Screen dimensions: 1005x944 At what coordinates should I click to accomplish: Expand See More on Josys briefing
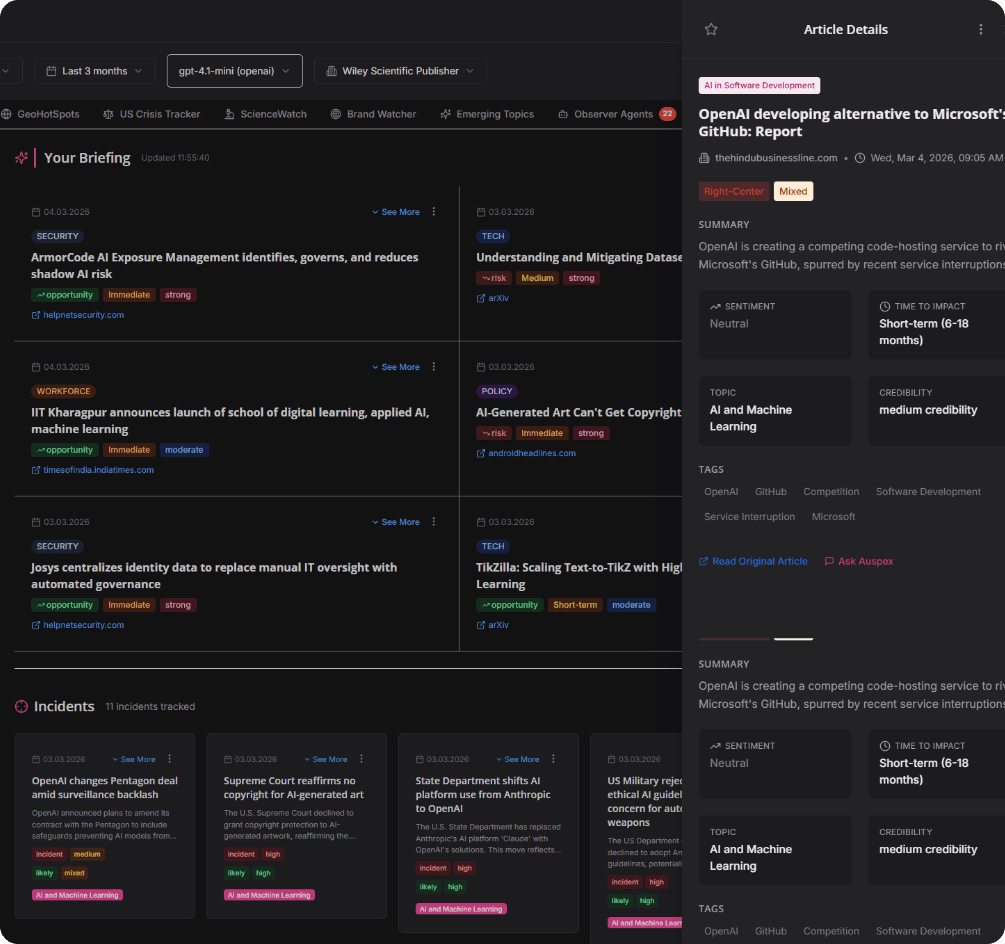click(396, 522)
